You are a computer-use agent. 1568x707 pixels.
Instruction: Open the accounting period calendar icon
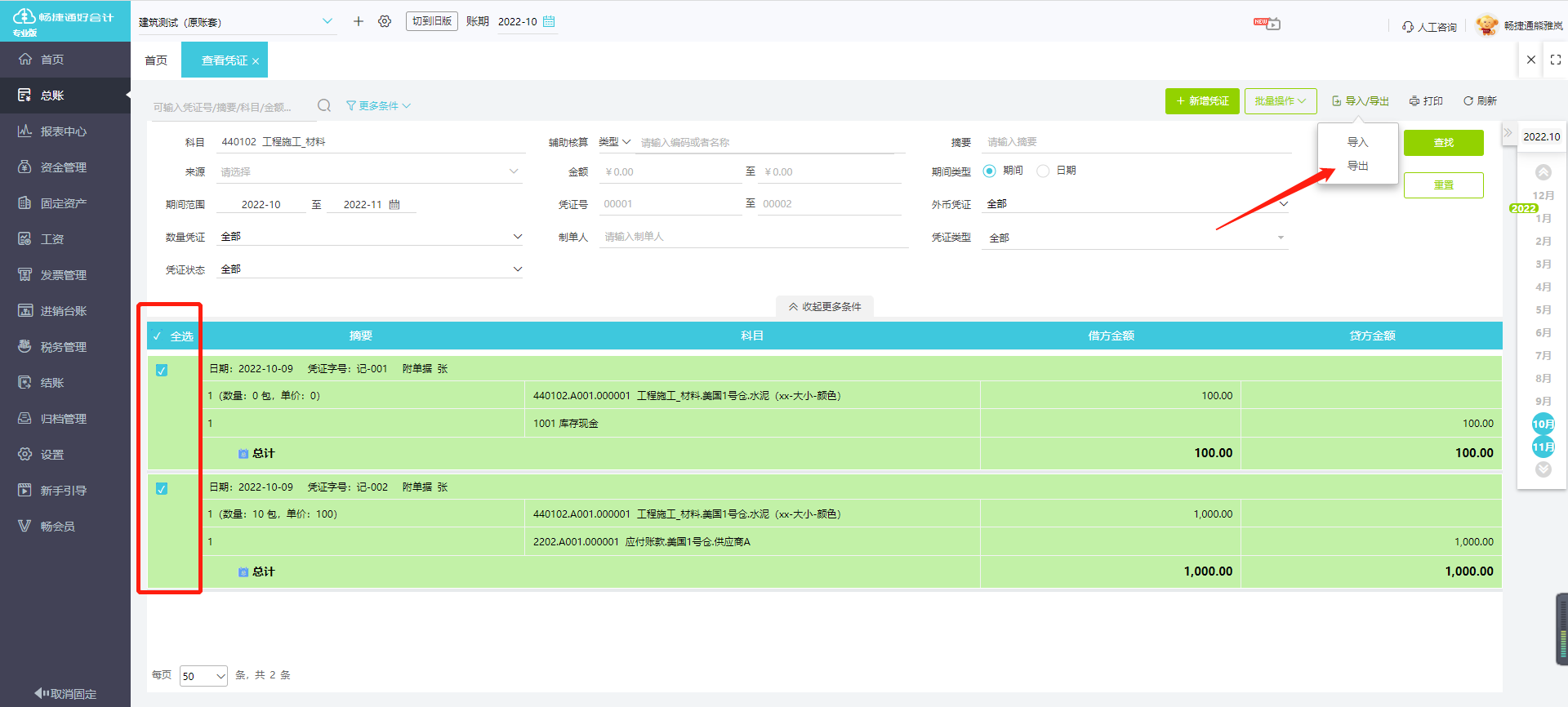click(549, 21)
